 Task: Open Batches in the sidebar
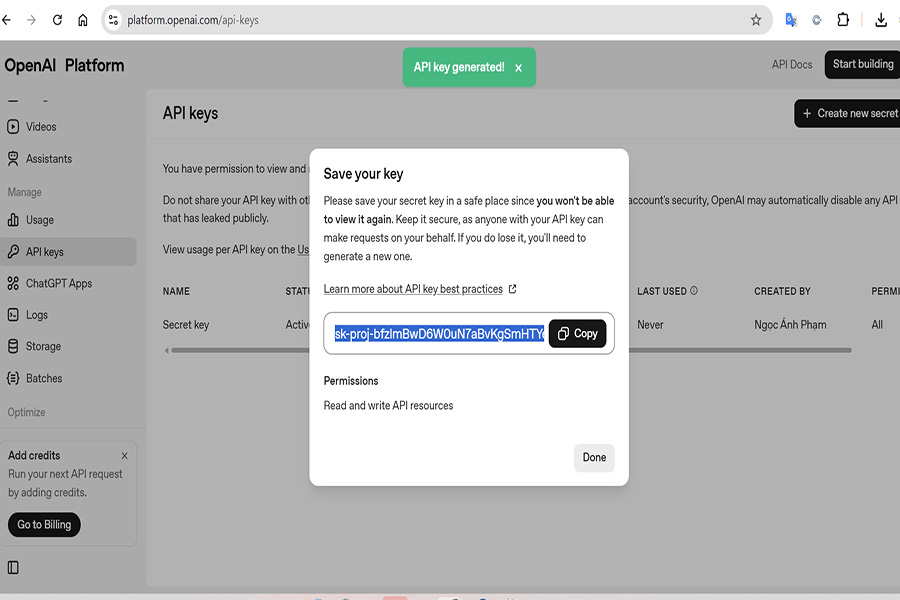[x=44, y=379]
